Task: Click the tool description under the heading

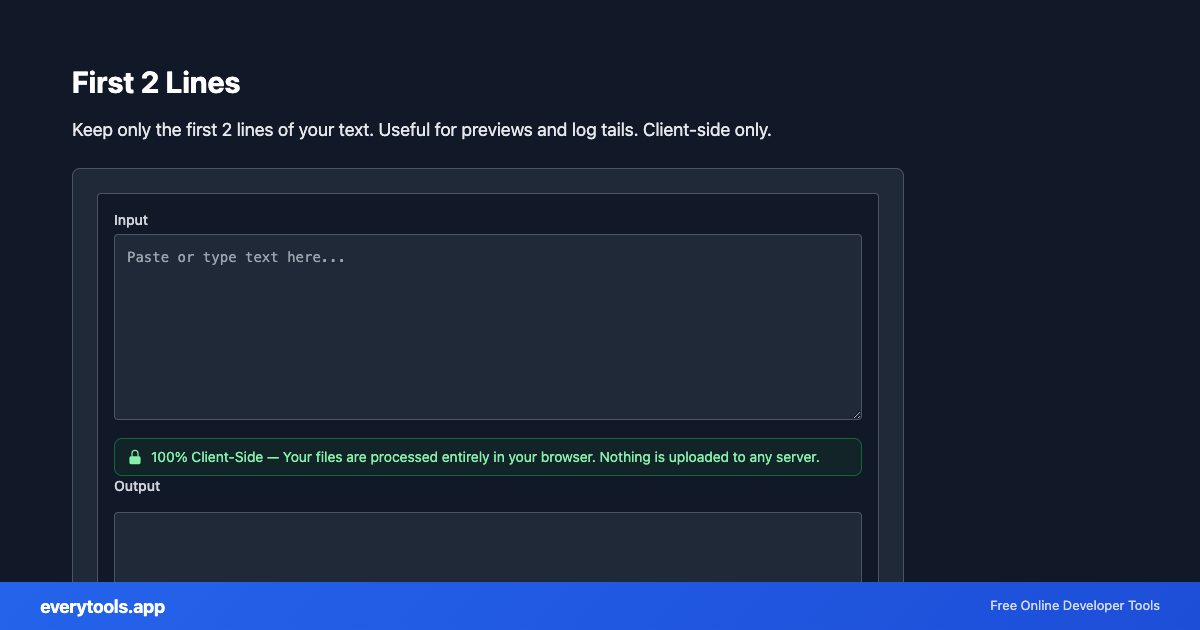Action: click(421, 130)
